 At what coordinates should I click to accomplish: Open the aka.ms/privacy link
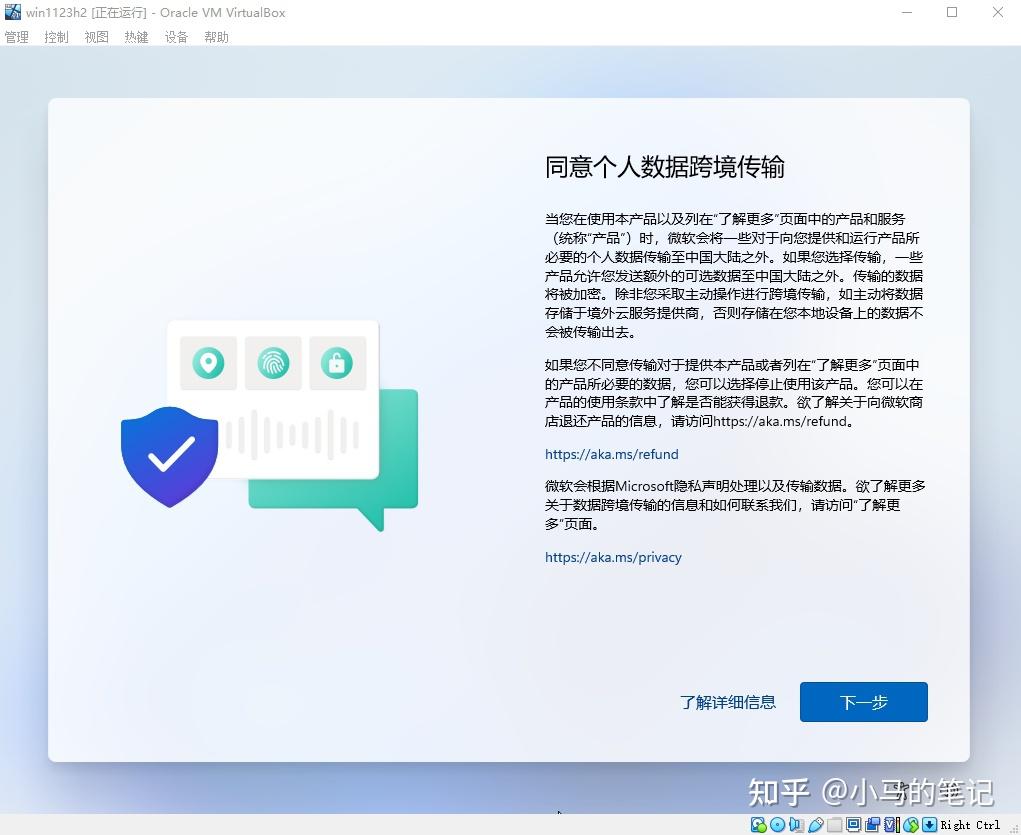pos(613,557)
